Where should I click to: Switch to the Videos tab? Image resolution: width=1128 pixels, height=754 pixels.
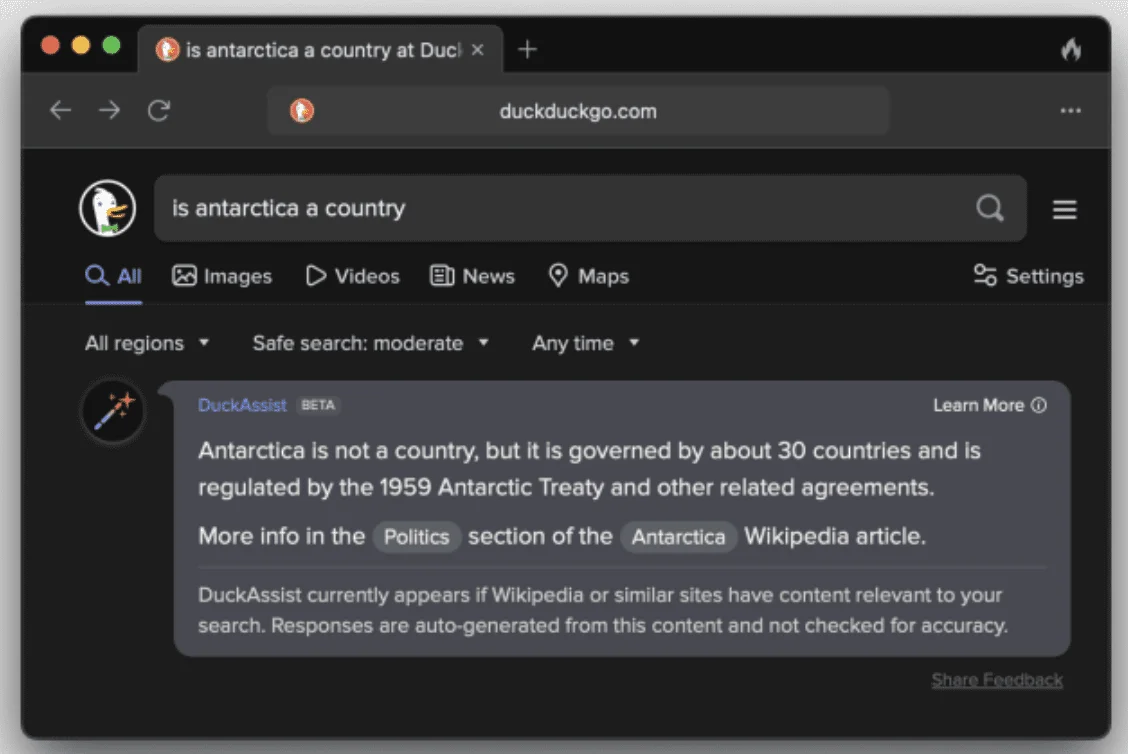(352, 276)
